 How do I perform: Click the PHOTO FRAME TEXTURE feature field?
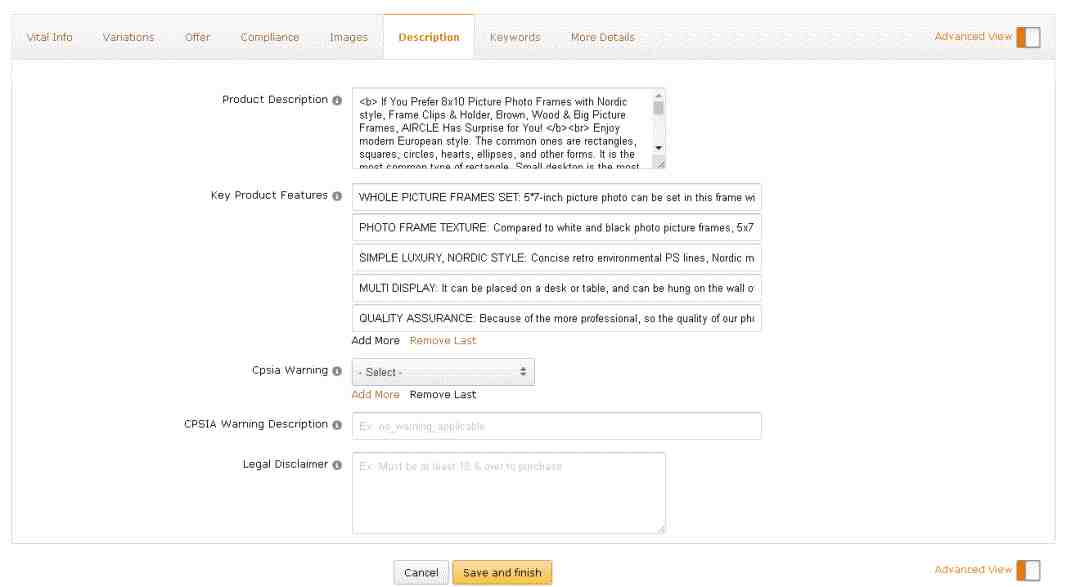point(557,227)
